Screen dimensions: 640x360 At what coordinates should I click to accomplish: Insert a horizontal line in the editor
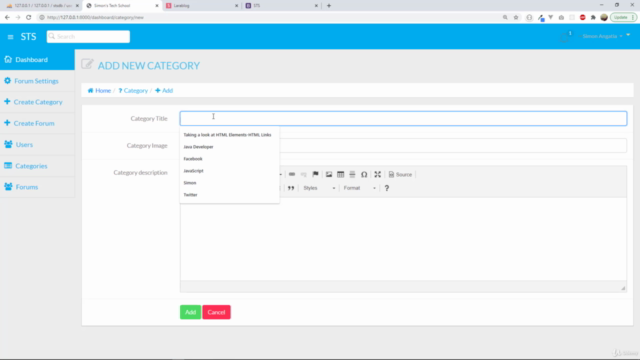pyautogui.click(x=352, y=174)
